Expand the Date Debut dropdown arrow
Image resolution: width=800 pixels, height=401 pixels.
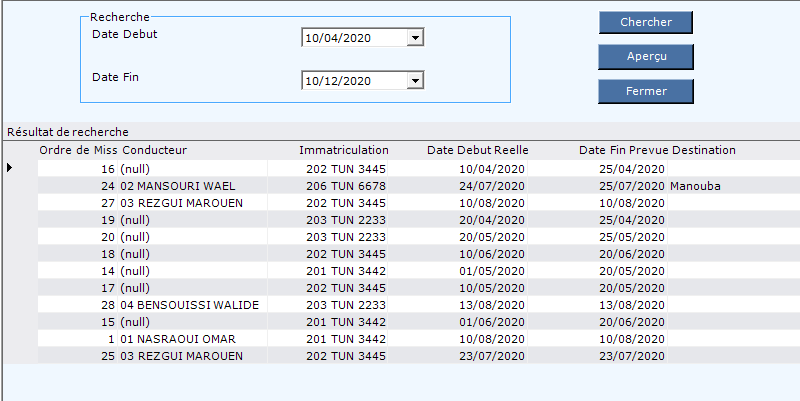[415, 38]
